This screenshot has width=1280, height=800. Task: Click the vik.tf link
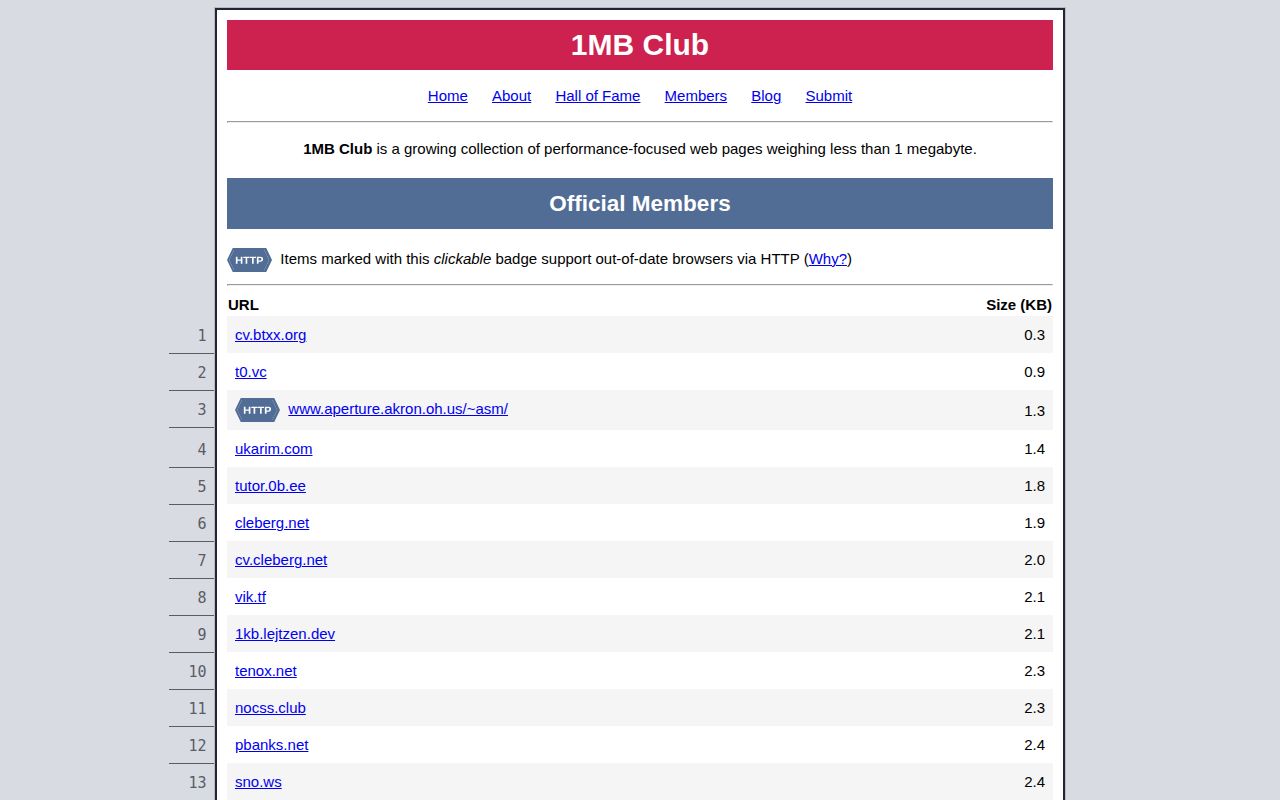[x=250, y=597]
